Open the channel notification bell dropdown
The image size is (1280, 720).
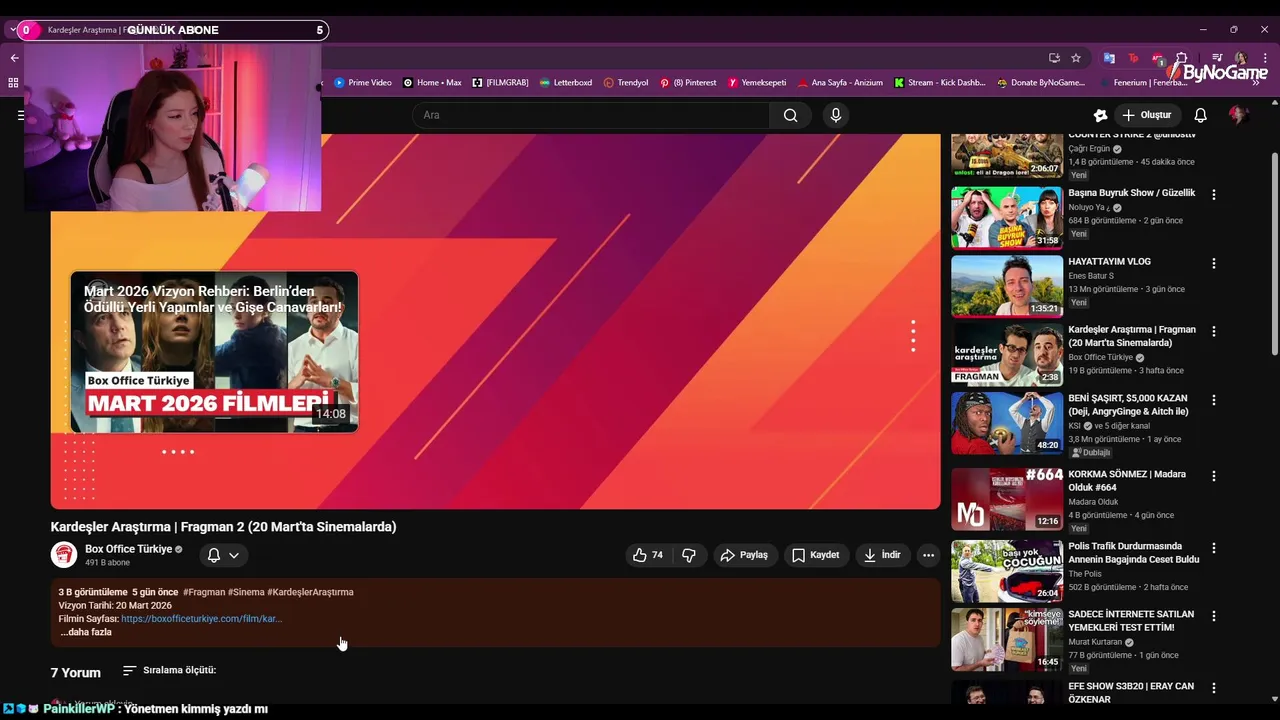click(x=223, y=555)
